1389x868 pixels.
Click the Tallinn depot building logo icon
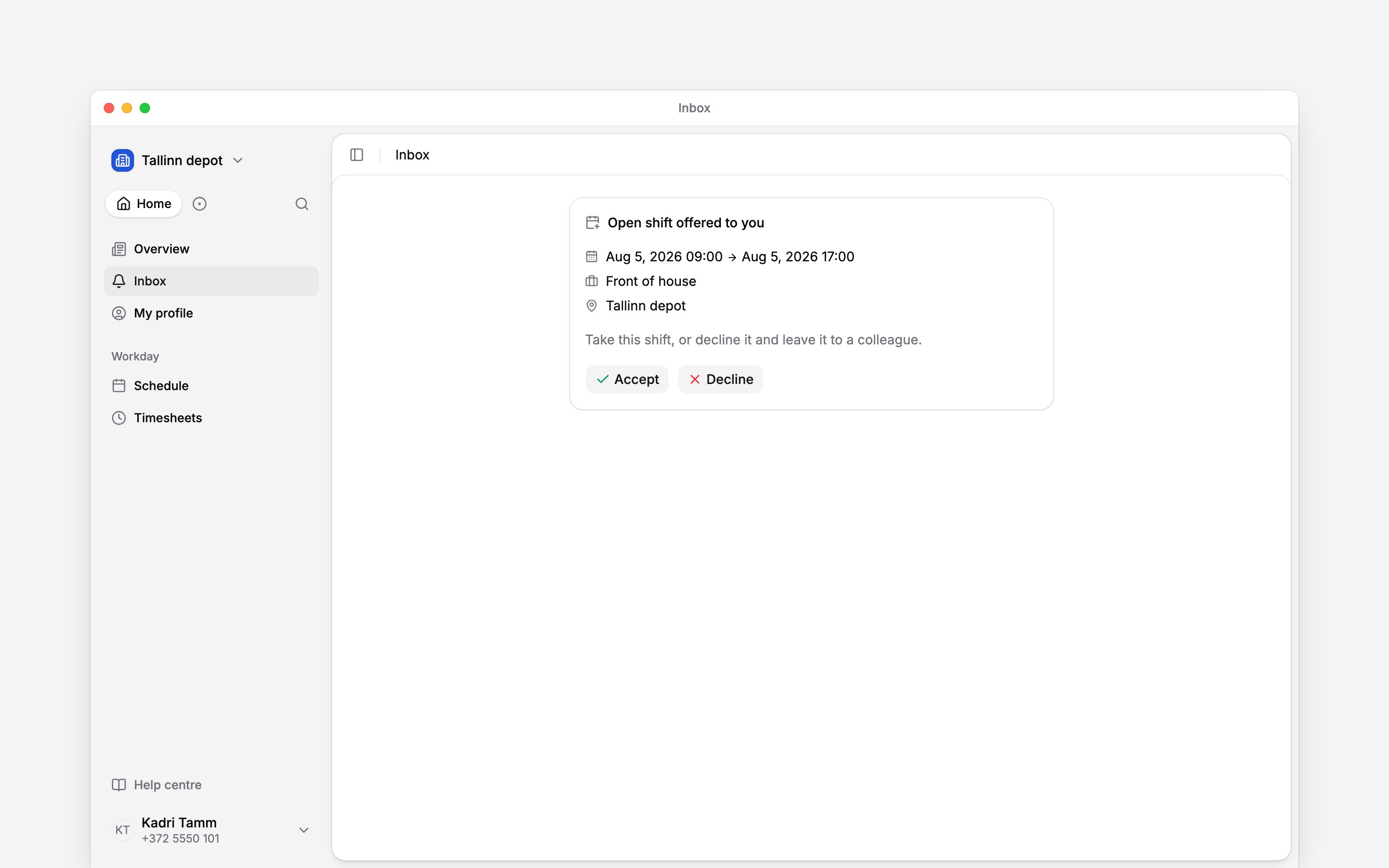[x=122, y=160]
